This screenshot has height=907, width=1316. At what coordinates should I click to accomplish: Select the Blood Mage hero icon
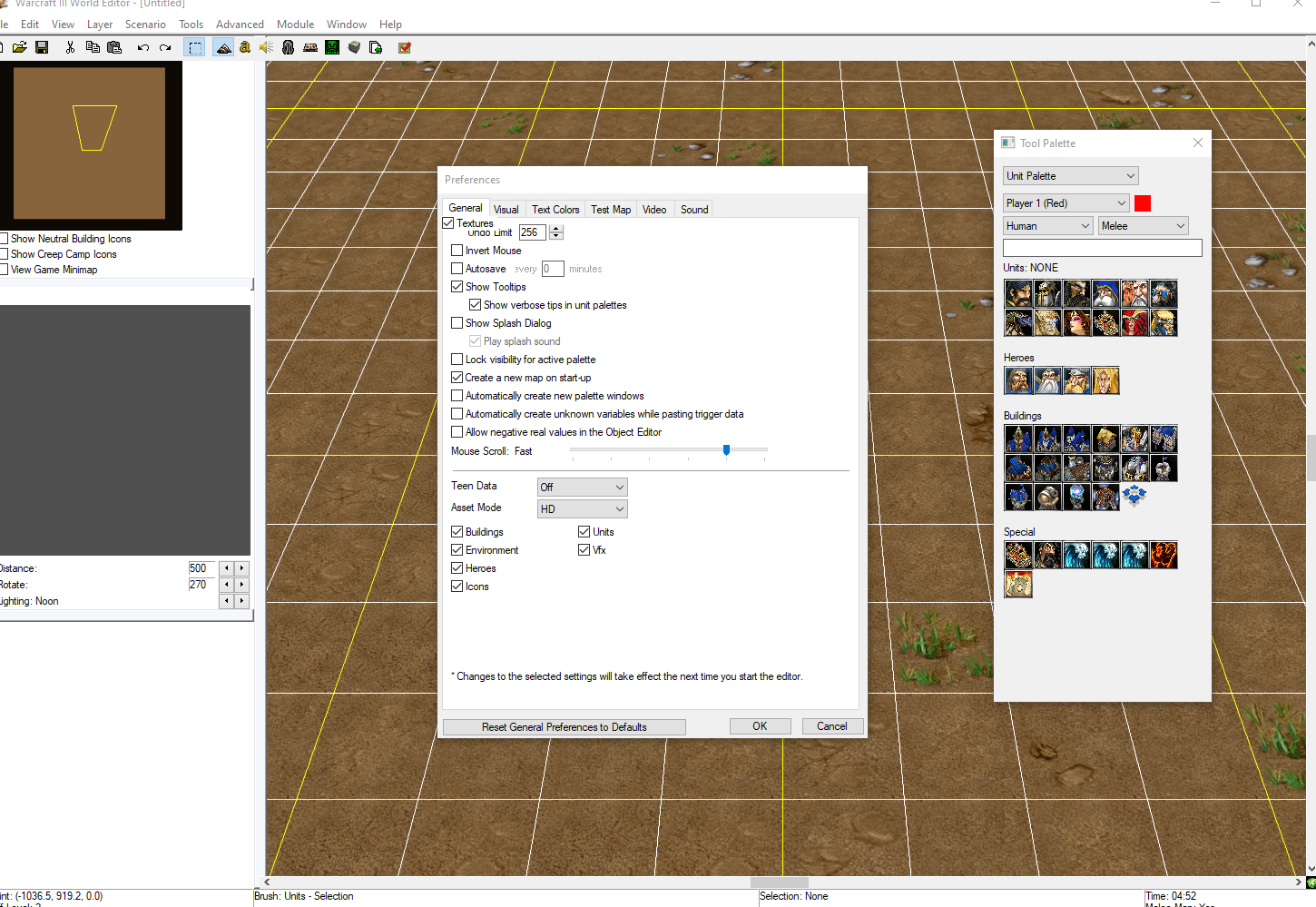pos(1105,380)
